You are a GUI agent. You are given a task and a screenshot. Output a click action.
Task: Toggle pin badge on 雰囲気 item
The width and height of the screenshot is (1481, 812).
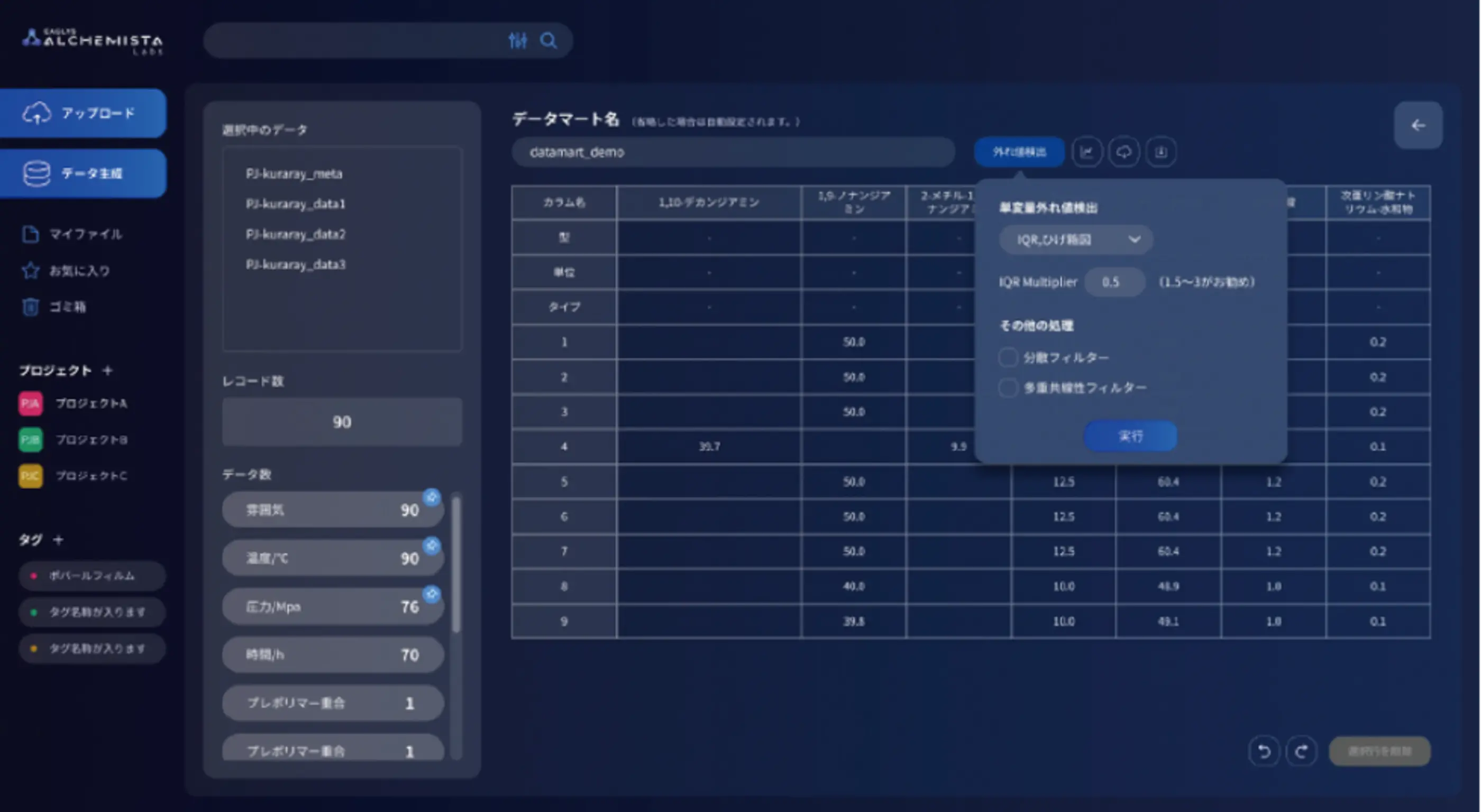pyautogui.click(x=432, y=497)
